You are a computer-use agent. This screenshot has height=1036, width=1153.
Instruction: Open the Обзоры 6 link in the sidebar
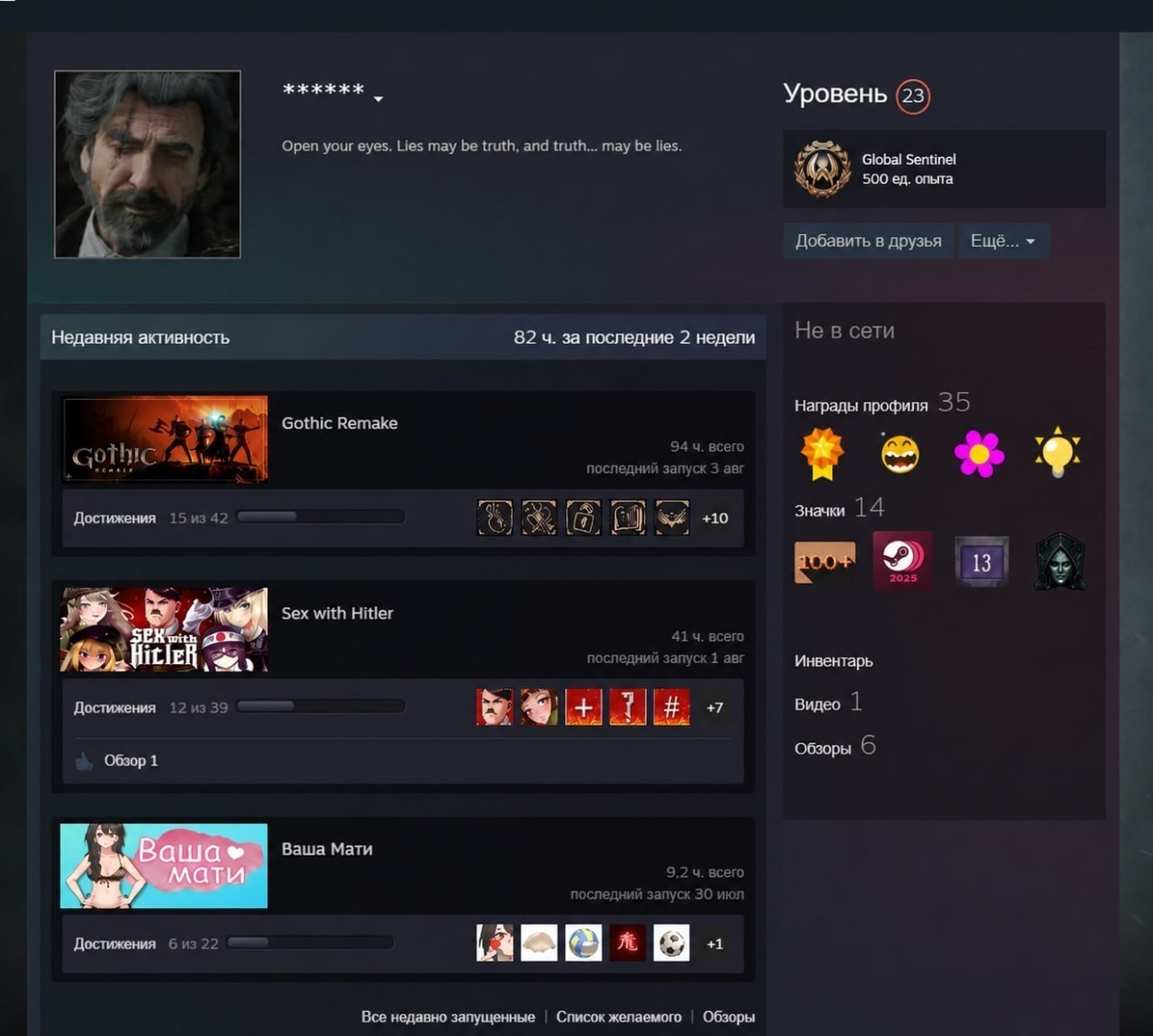835,747
